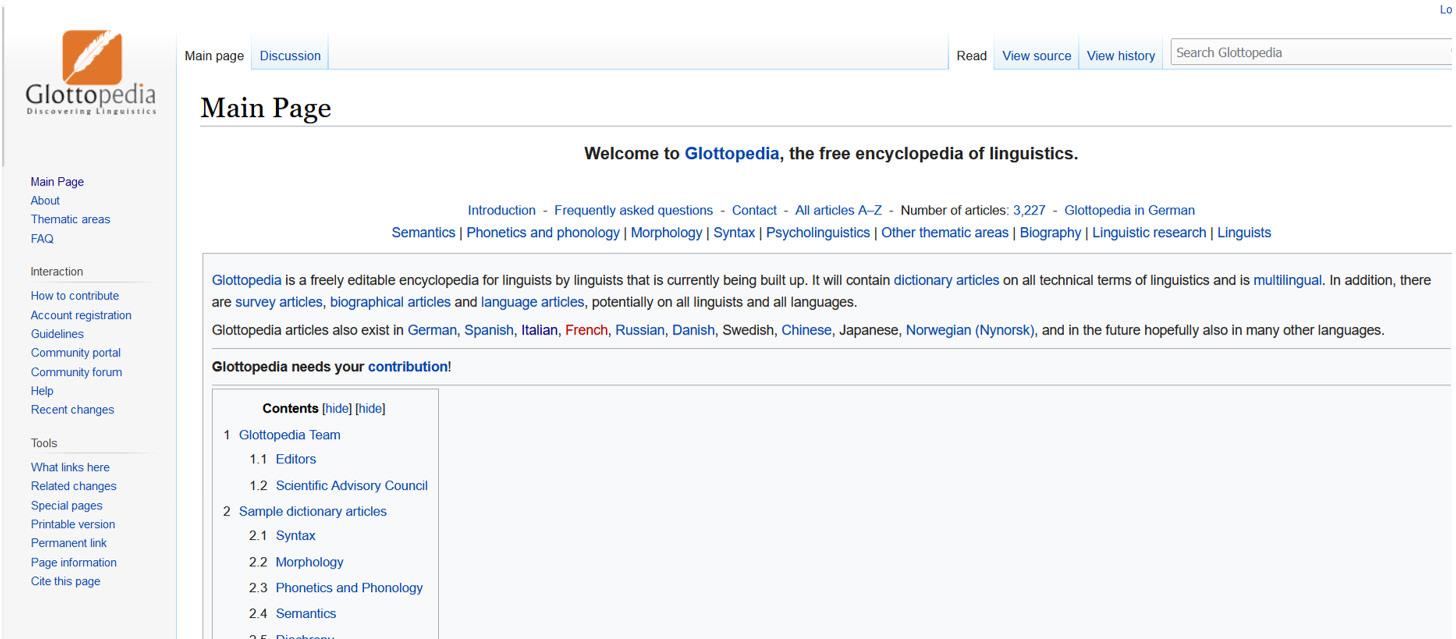This screenshot has width=1456, height=639.
Task: Open Account registration link
Action: pos(81,316)
